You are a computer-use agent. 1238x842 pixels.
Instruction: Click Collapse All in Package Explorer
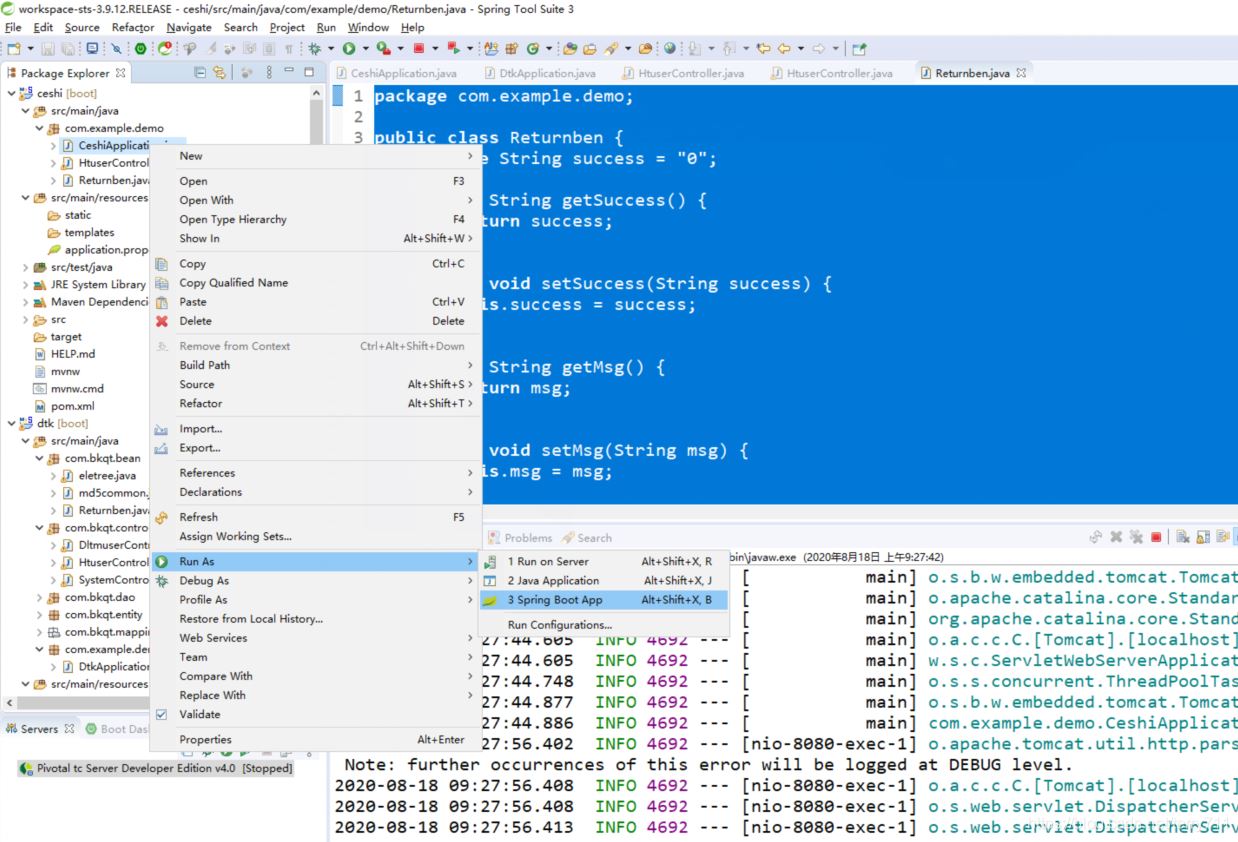click(200, 73)
